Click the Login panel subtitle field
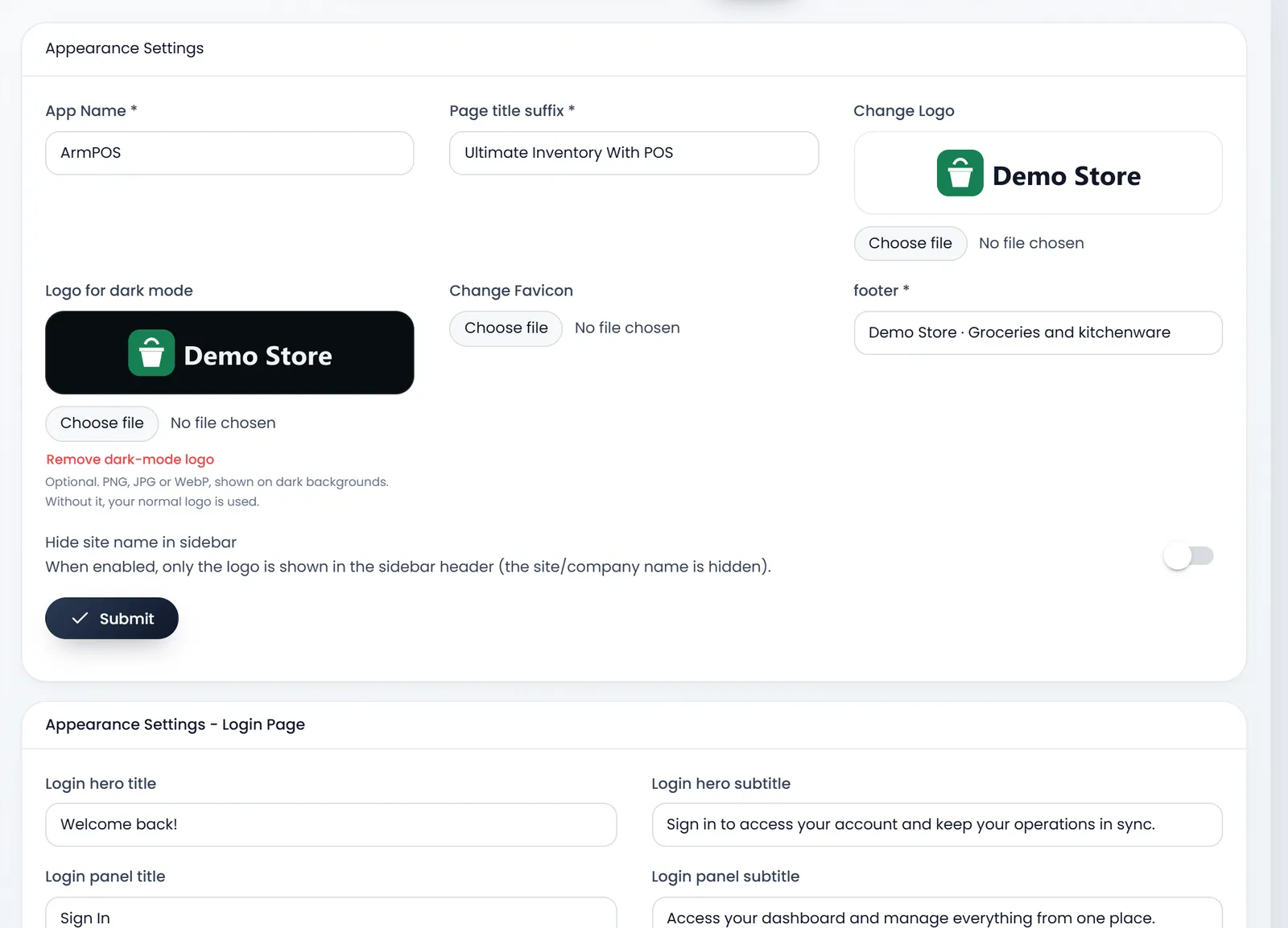 pyautogui.click(x=937, y=913)
